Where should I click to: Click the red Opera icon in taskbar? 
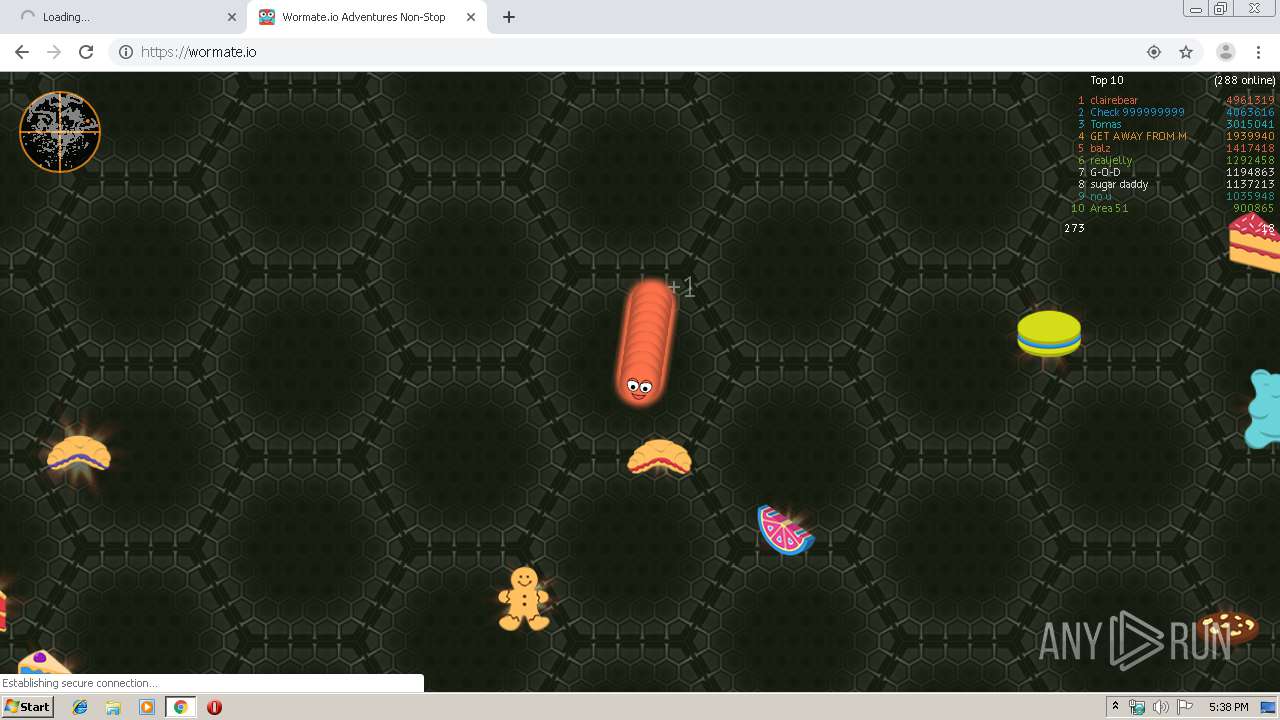pyautogui.click(x=214, y=707)
